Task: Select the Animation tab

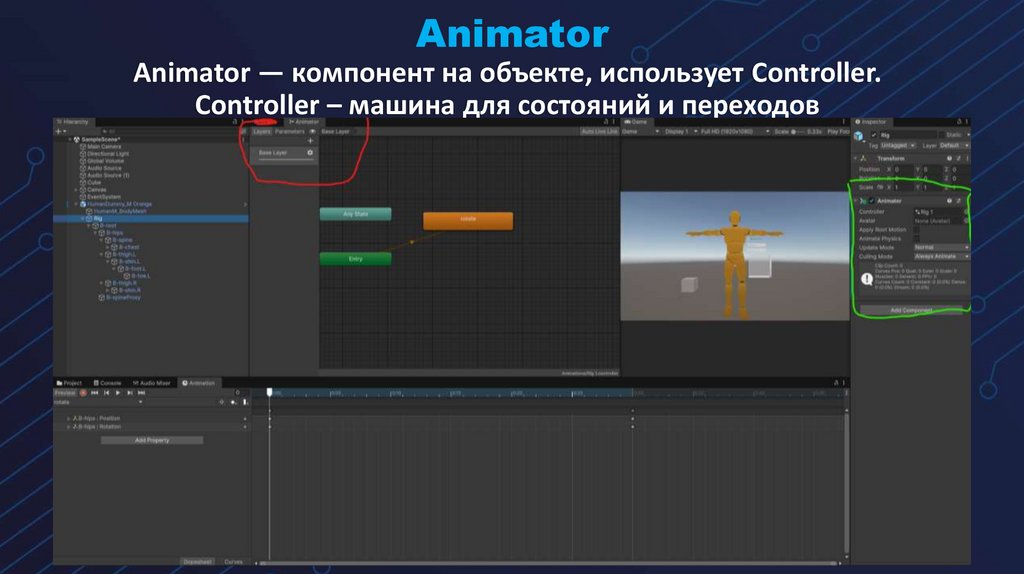Action: point(199,383)
